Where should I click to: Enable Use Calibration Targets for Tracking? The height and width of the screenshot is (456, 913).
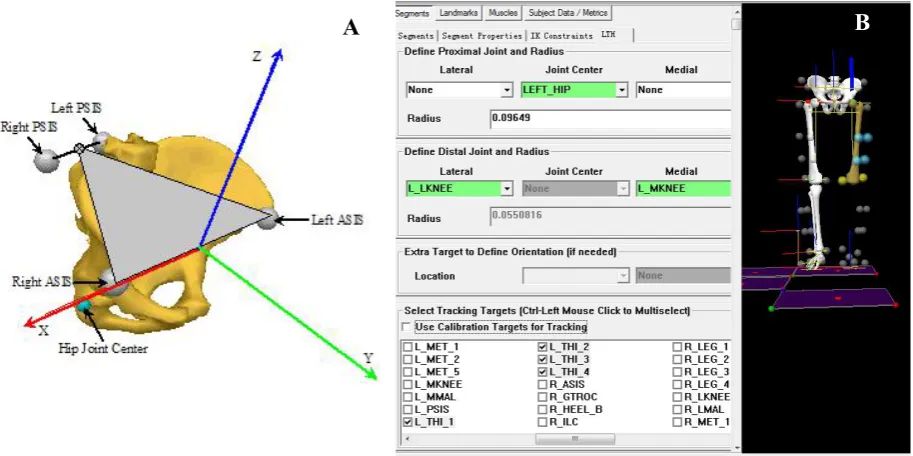click(406, 327)
